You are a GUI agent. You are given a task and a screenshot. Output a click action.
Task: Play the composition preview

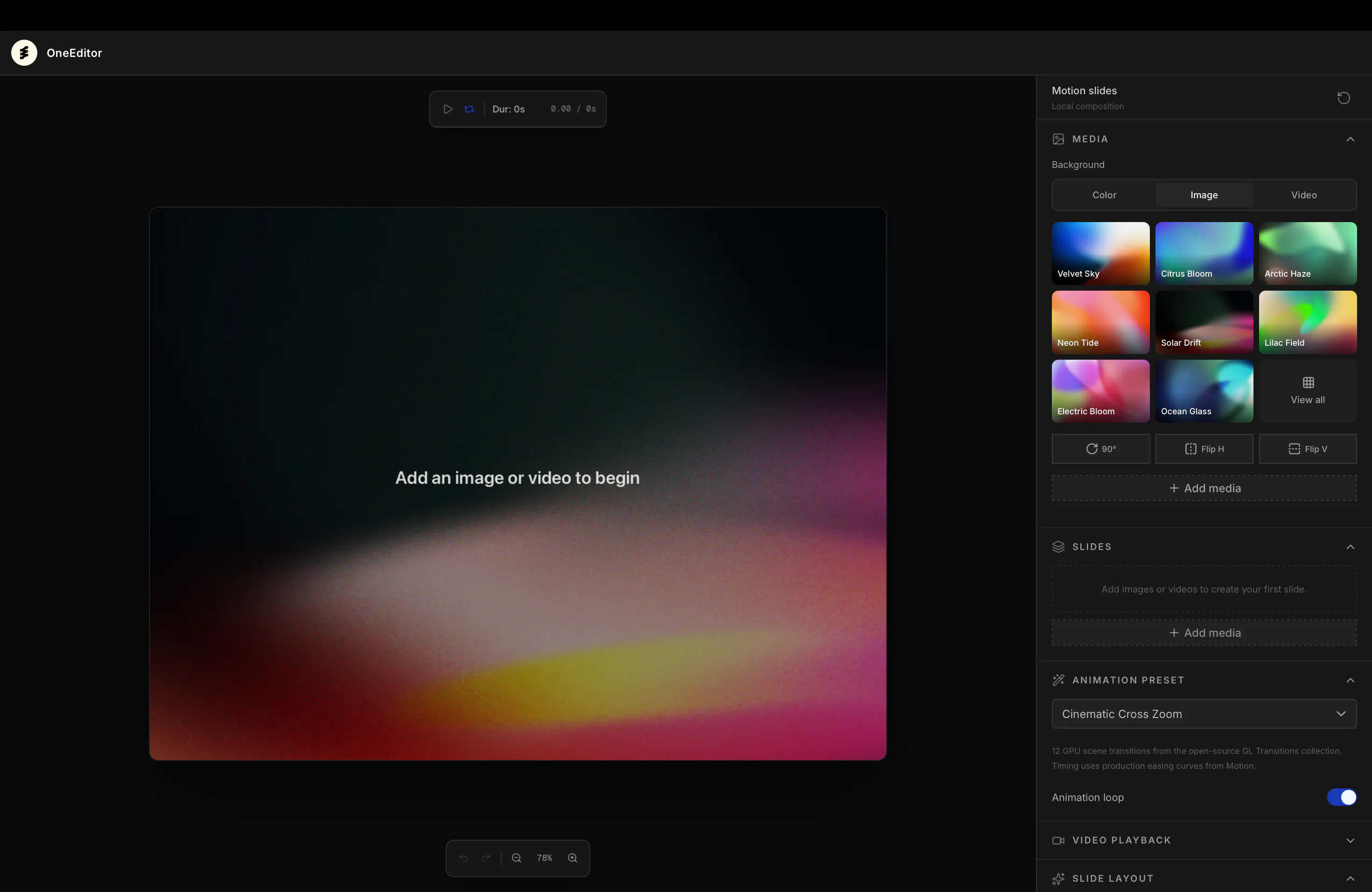click(x=448, y=109)
